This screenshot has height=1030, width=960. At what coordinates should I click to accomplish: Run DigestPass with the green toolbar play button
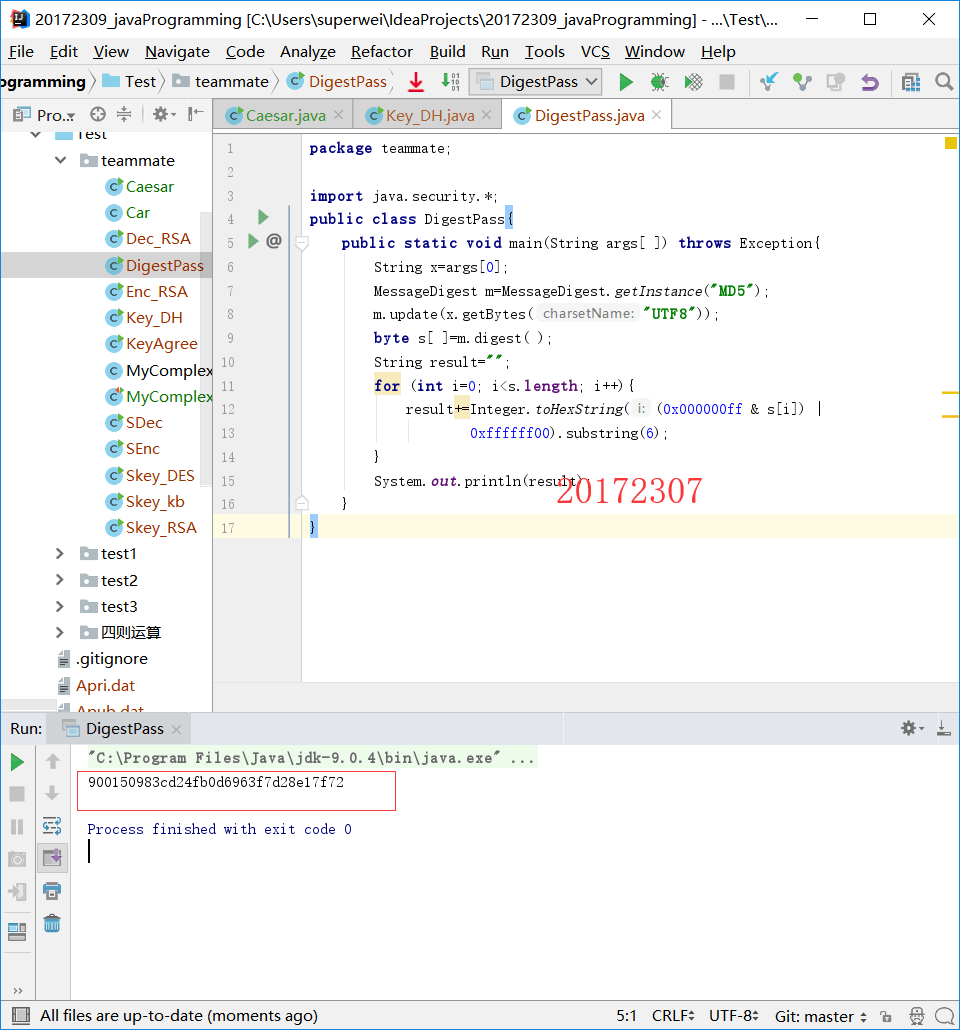626,82
